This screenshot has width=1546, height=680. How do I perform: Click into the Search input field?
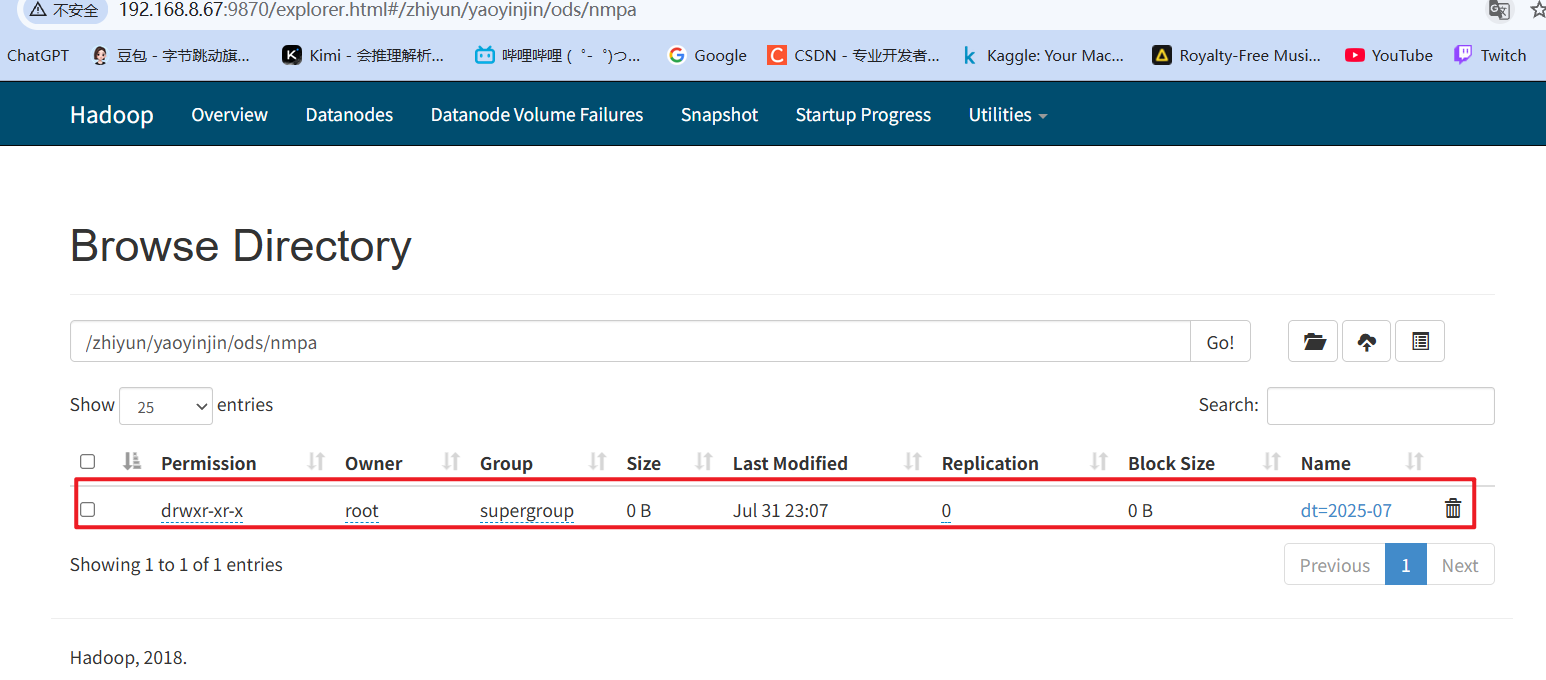click(x=1380, y=406)
